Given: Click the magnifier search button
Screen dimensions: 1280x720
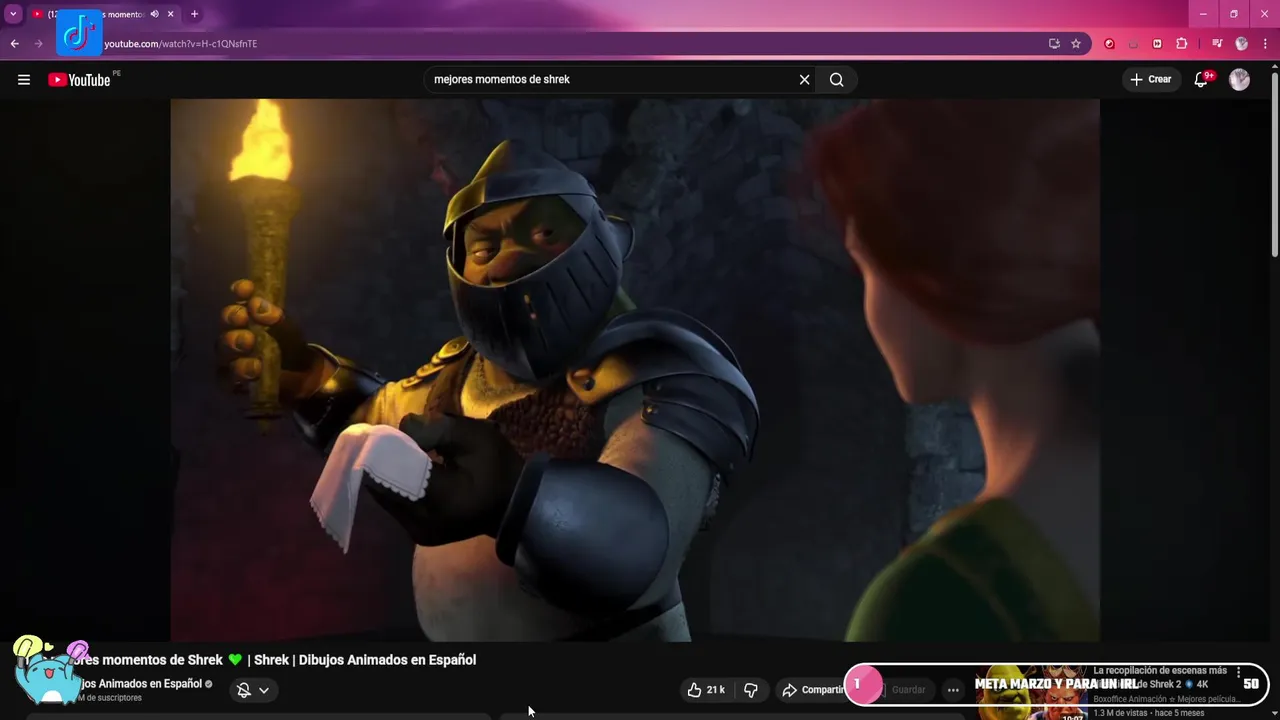Looking at the screenshot, I should point(837,80).
